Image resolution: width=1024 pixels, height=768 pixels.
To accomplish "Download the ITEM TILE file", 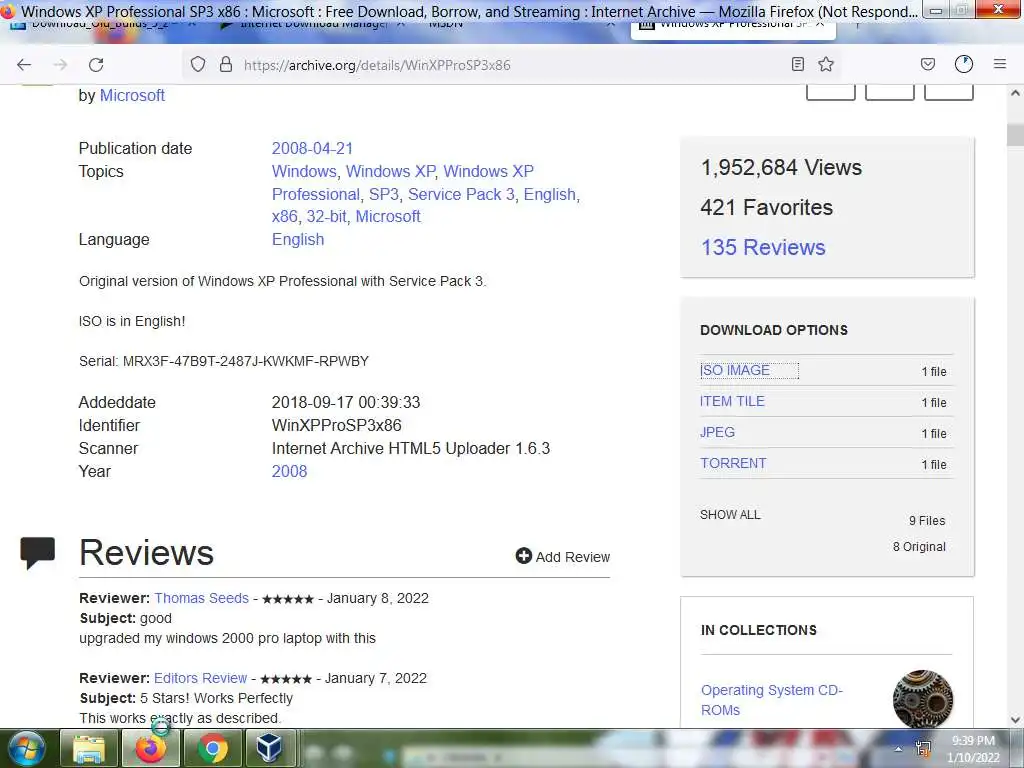I will pos(732,401).
